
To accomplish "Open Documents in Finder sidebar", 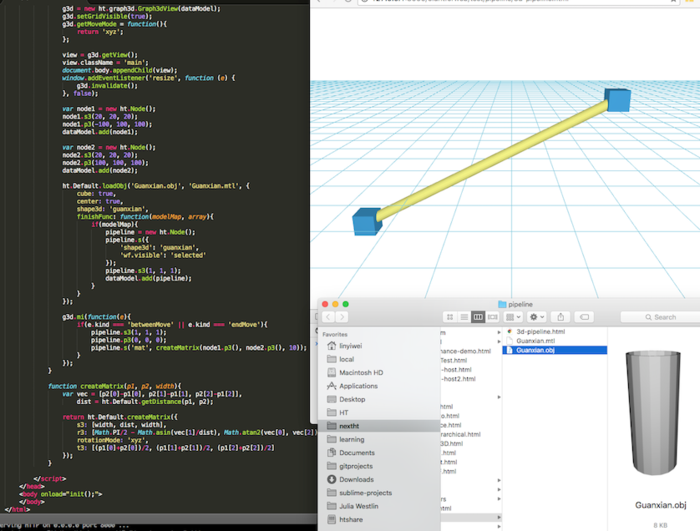I will coord(357,453).
